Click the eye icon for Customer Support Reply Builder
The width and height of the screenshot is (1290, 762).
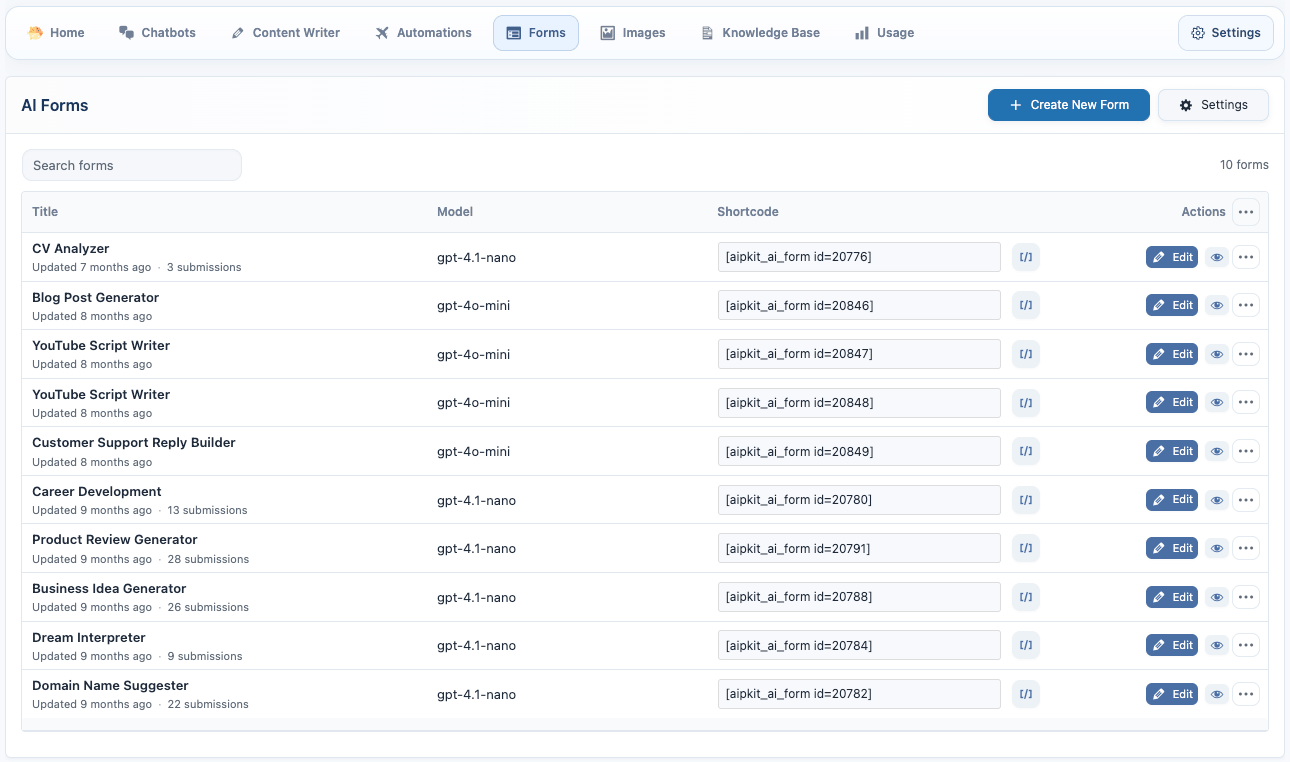tap(1216, 452)
